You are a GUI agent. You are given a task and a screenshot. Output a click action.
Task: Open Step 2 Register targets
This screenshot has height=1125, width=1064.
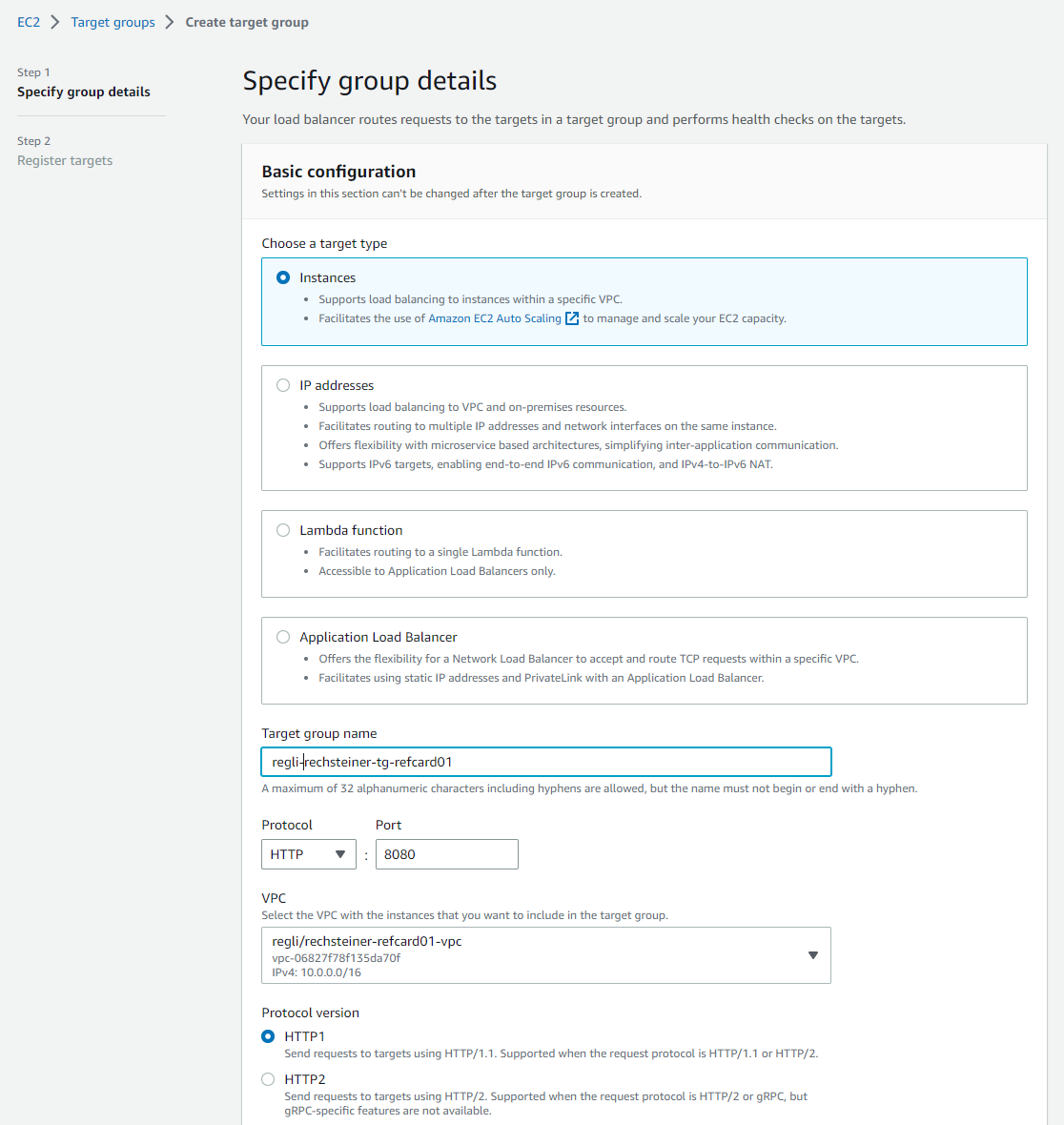click(x=65, y=160)
